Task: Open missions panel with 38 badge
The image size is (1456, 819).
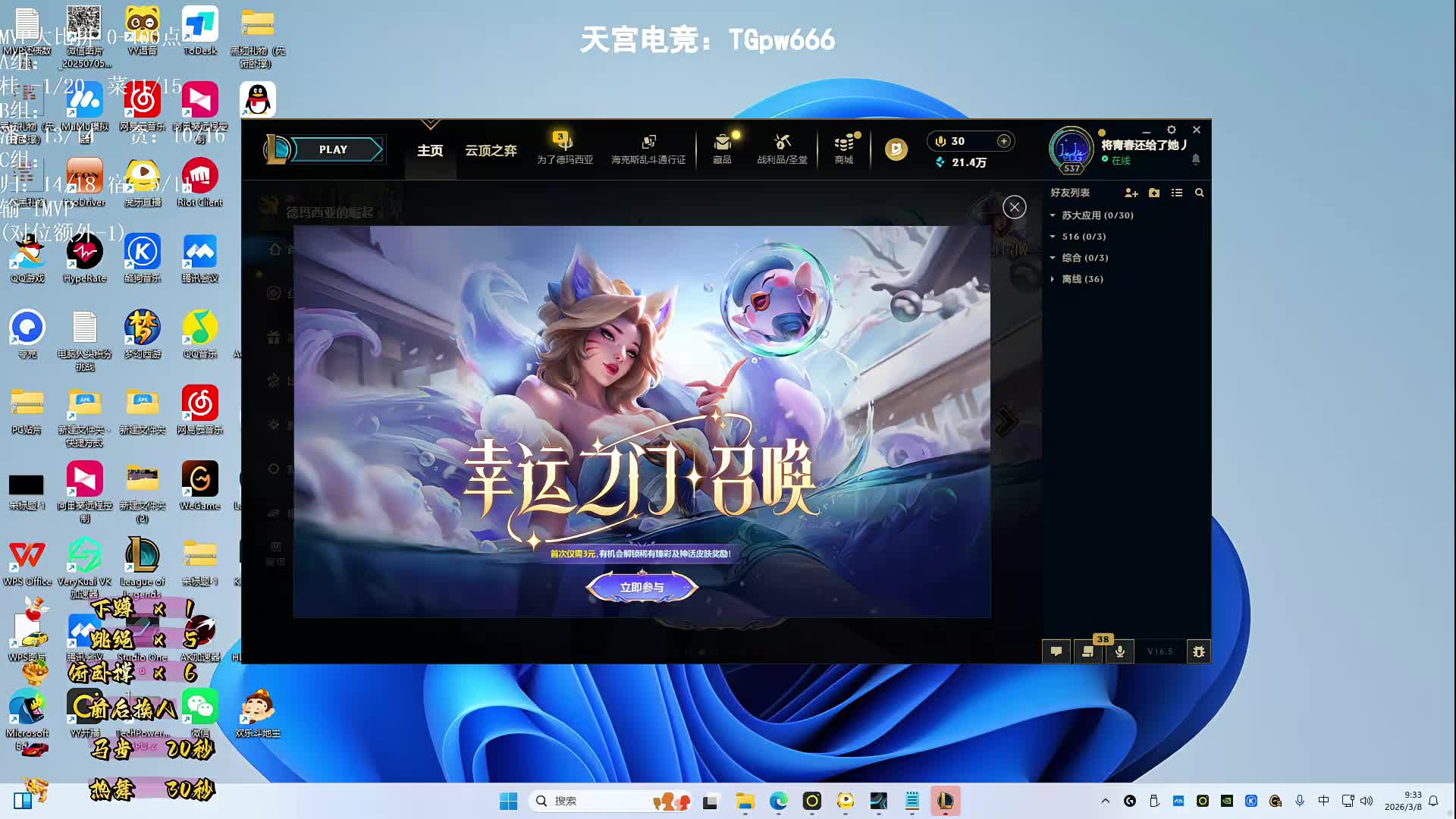Action: (x=1088, y=651)
